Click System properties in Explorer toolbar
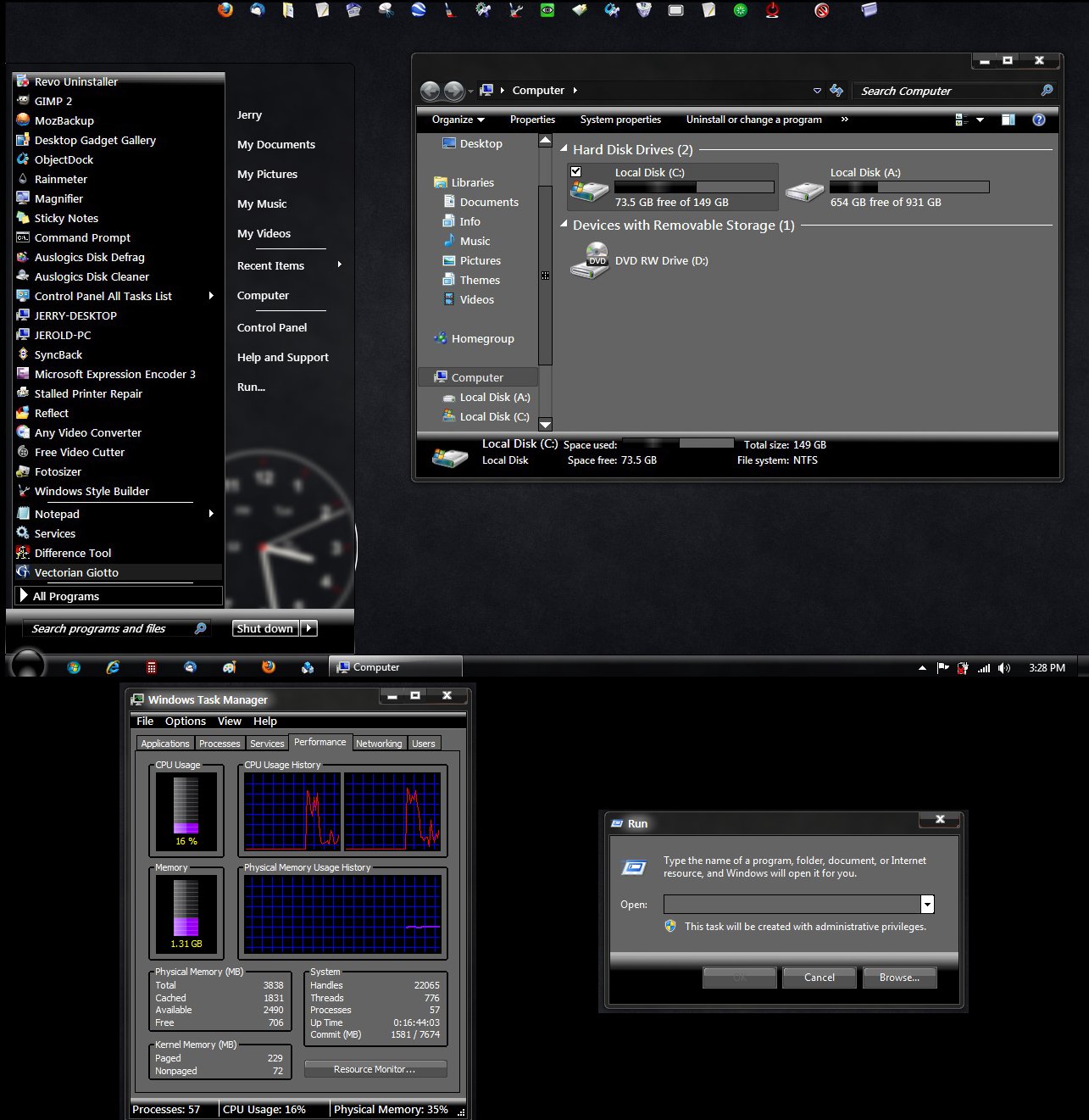 click(620, 120)
